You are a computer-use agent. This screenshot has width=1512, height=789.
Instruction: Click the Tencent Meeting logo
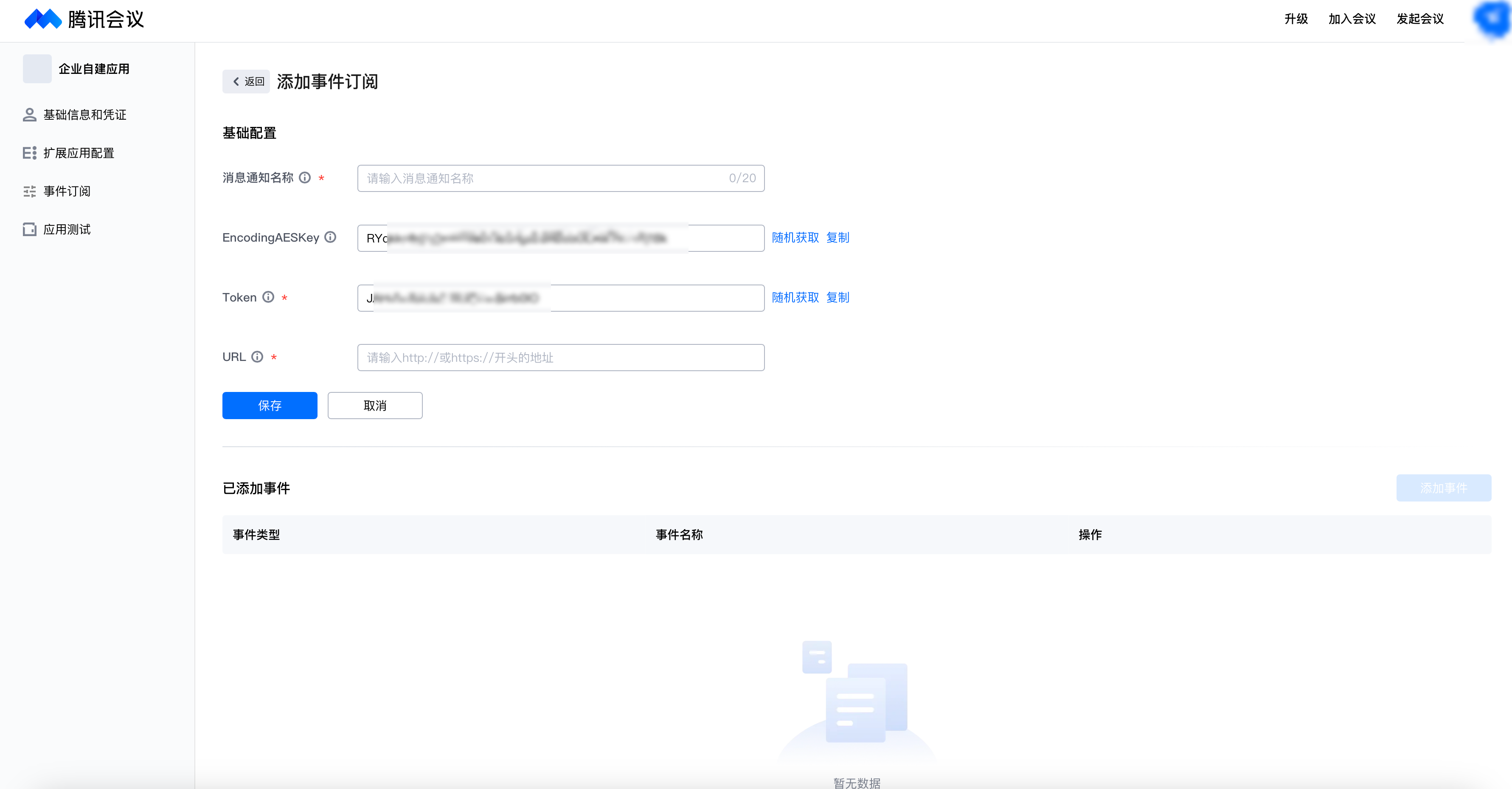(84, 20)
